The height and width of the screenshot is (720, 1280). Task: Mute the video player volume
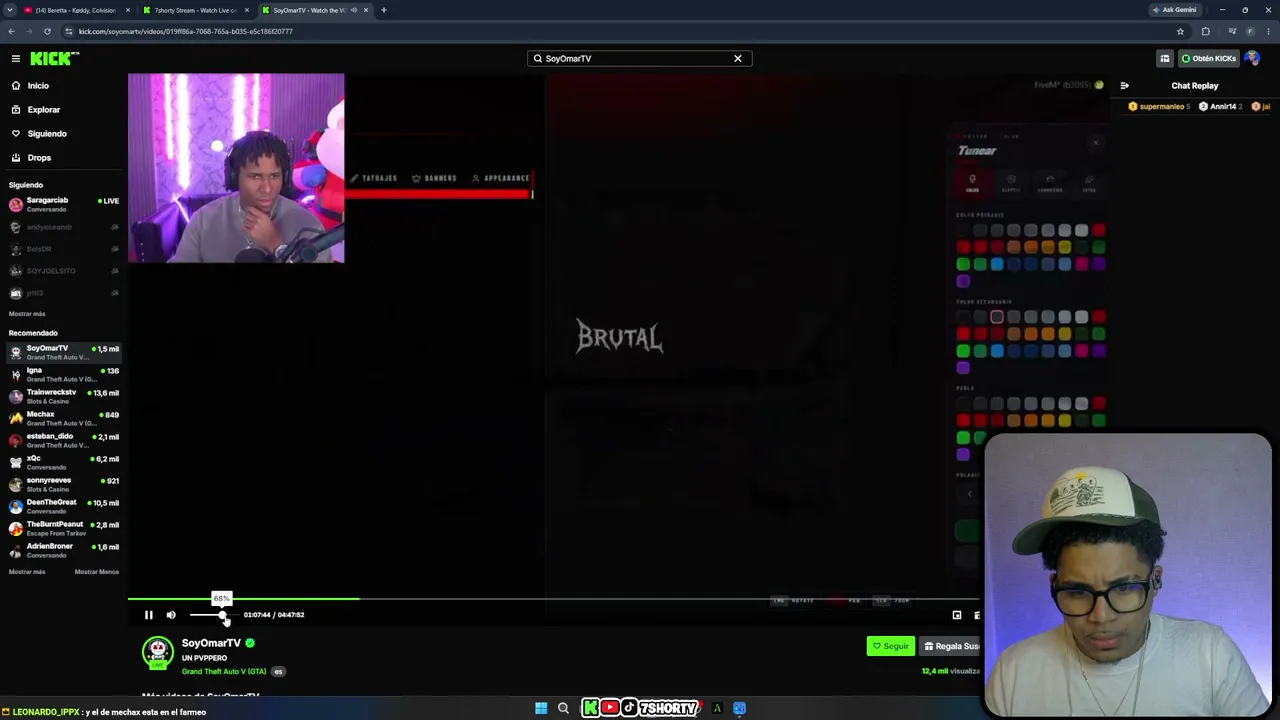tap(171, 615)
